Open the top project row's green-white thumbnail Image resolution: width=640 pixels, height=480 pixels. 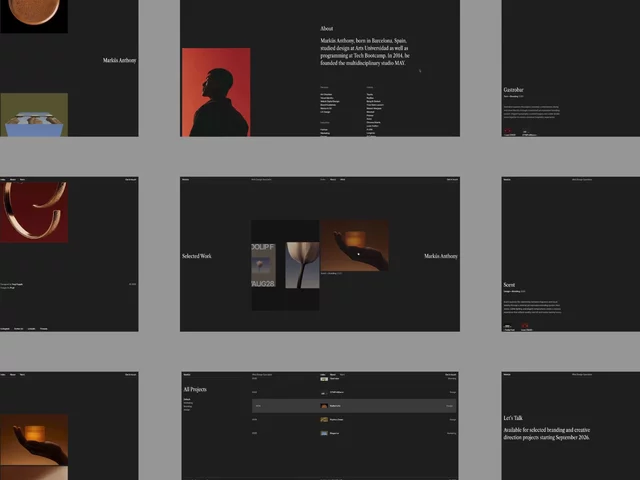[324, 379]
